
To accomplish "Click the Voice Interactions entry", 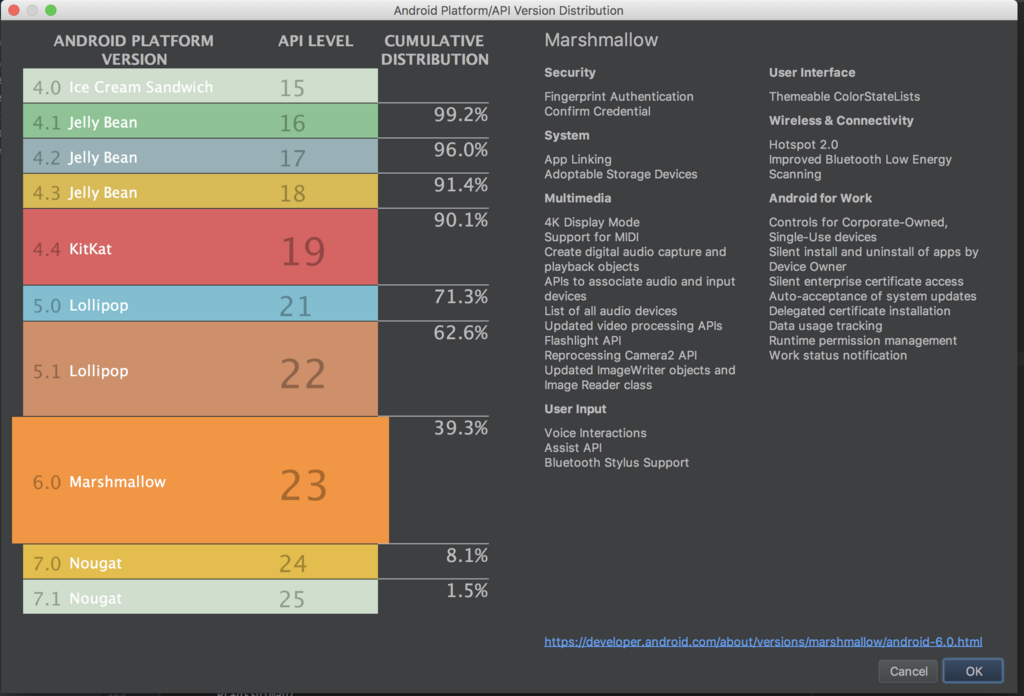I will [595, 433].
